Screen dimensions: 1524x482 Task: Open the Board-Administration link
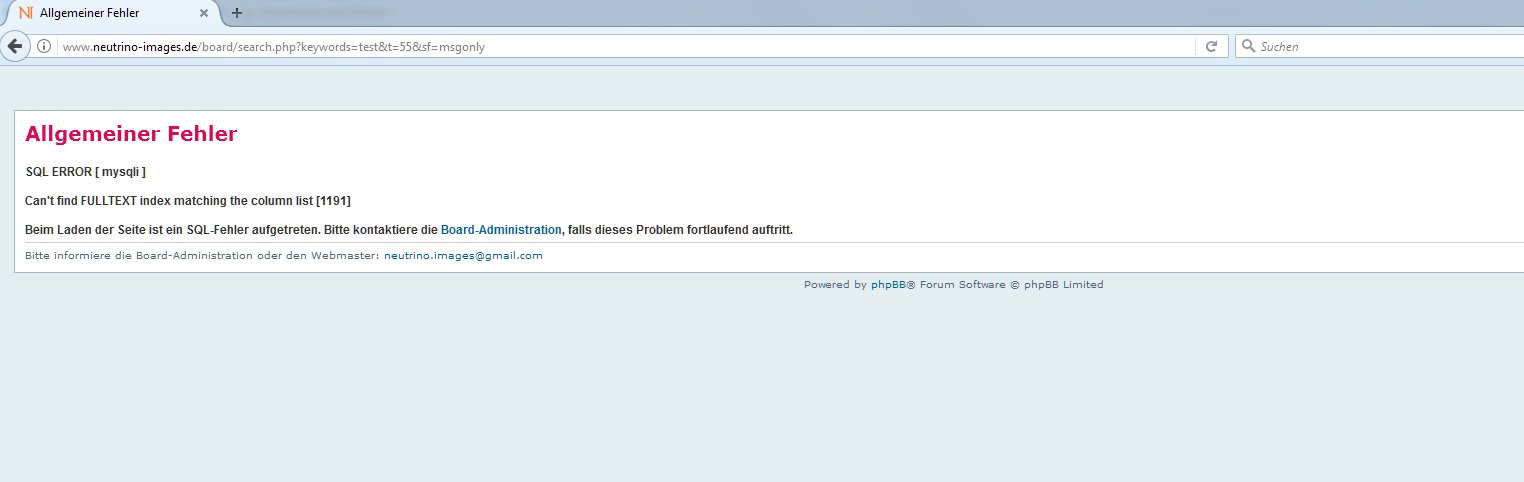point(501,230)
